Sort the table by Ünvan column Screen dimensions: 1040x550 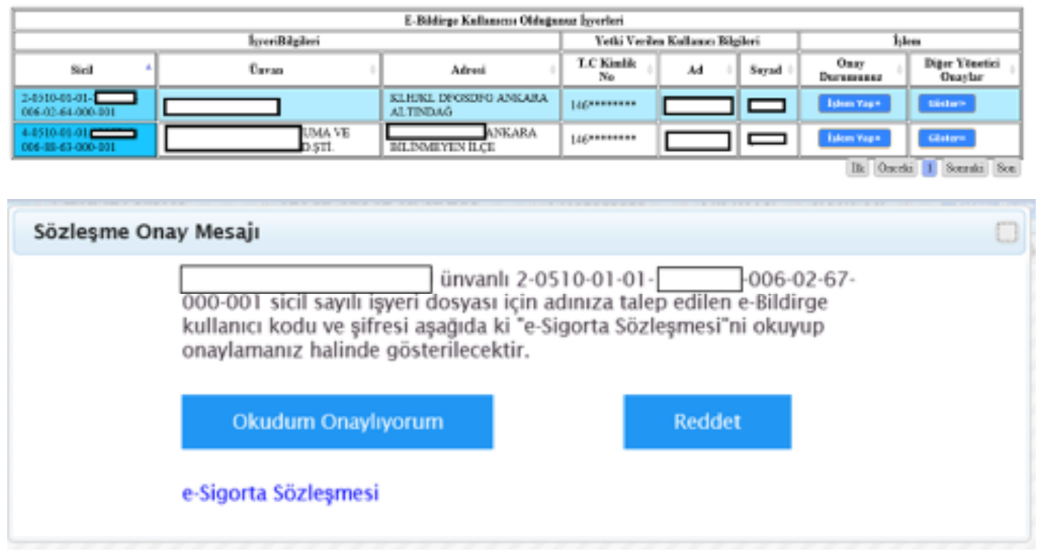pos(269,70)
